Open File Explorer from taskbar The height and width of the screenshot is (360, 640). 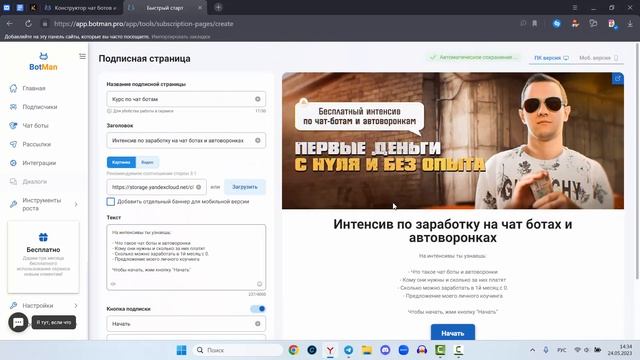[x=367, y=350]
